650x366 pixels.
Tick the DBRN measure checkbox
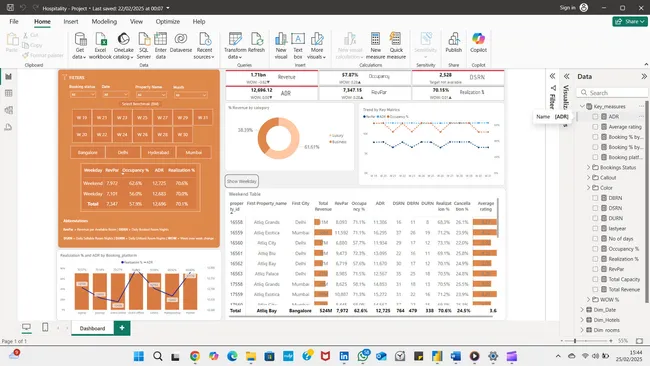(595, 198)
